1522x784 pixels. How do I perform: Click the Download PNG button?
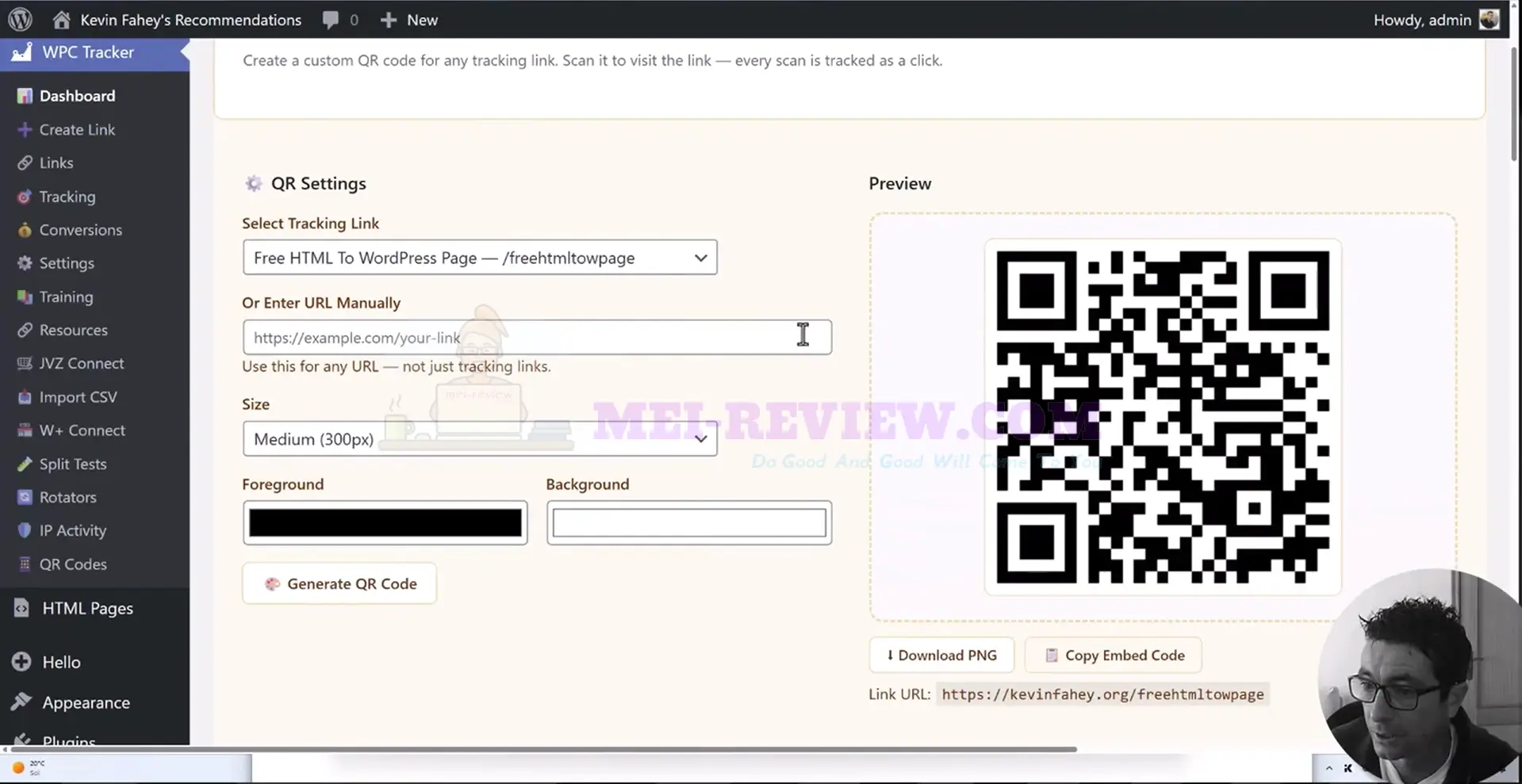point(941,656)
